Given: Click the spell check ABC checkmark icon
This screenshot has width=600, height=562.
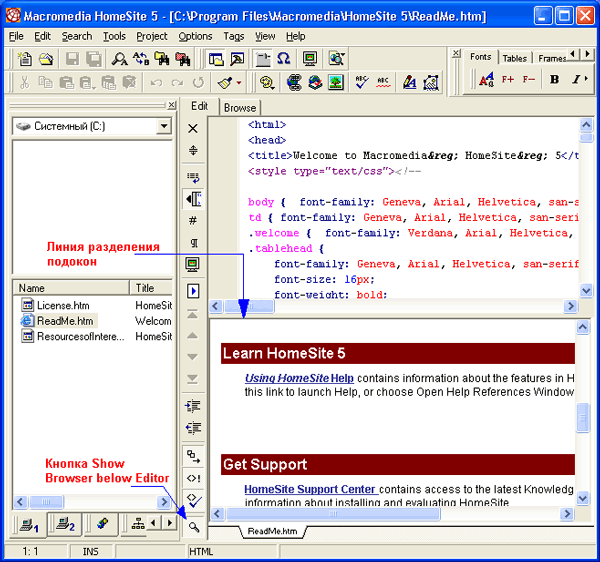Looking at the screenshot, I should (x=361, y=82).
